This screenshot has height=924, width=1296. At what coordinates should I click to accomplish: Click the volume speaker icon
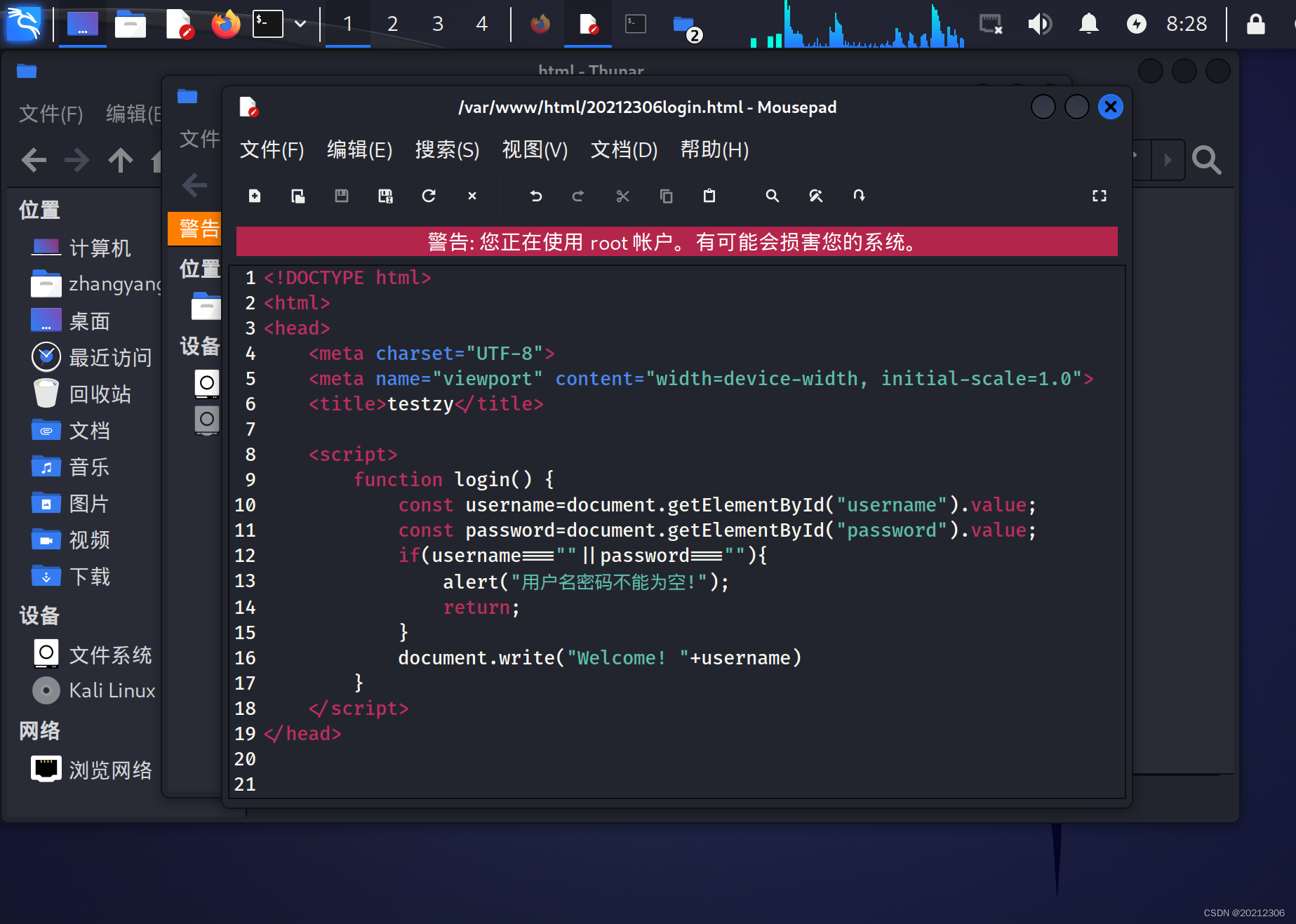coord(1040,24)
